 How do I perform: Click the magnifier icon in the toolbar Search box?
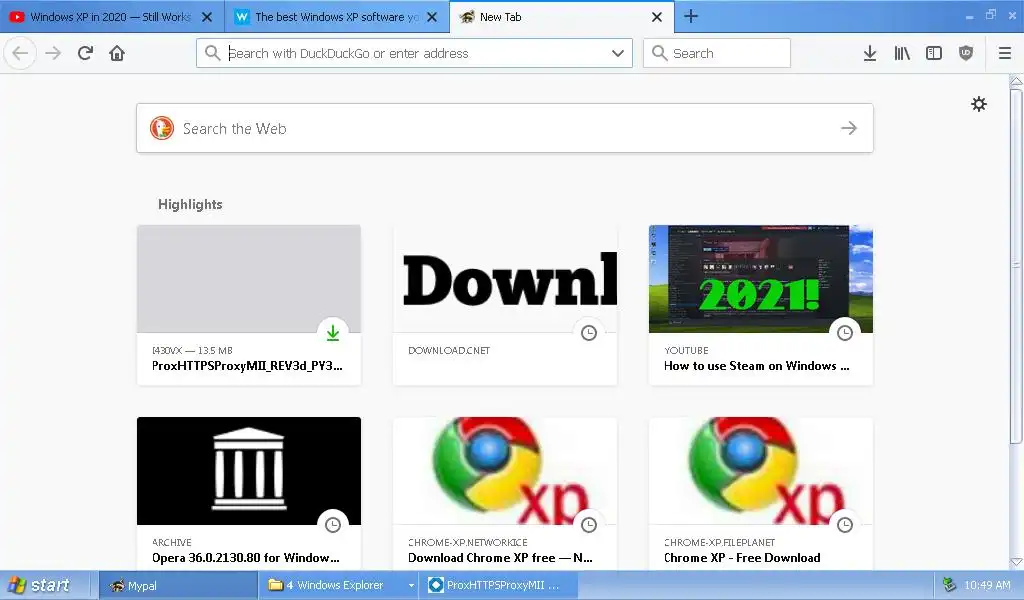coord(660,53)
